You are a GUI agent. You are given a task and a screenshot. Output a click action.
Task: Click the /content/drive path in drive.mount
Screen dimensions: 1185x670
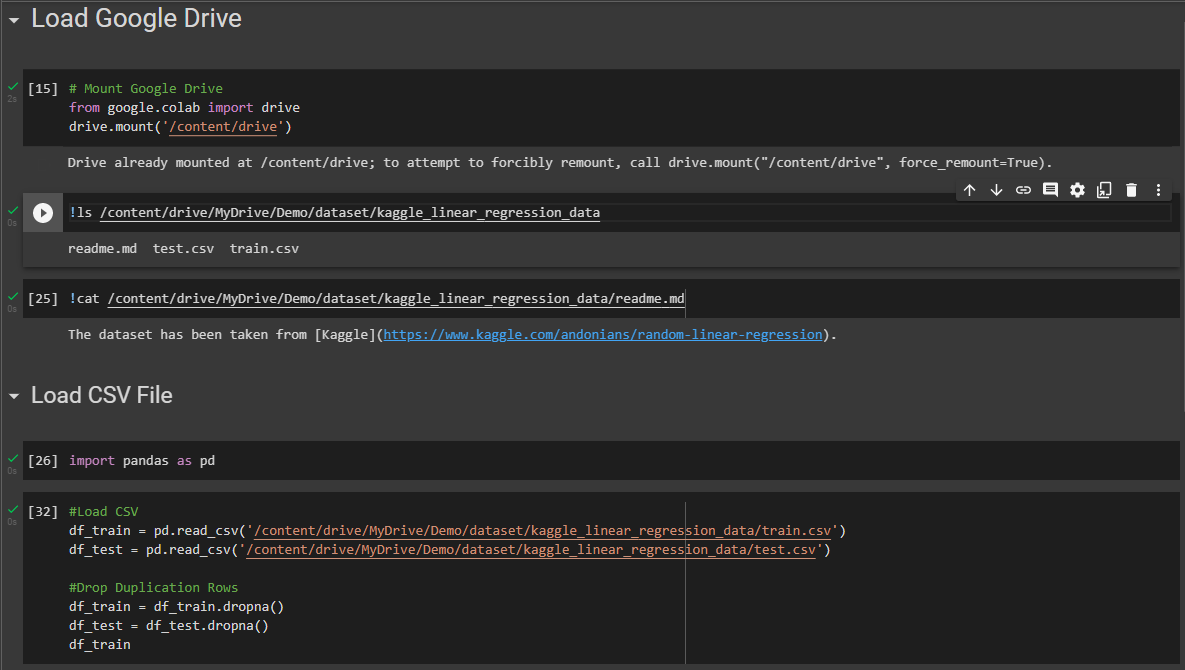click(x=222, y=126)
